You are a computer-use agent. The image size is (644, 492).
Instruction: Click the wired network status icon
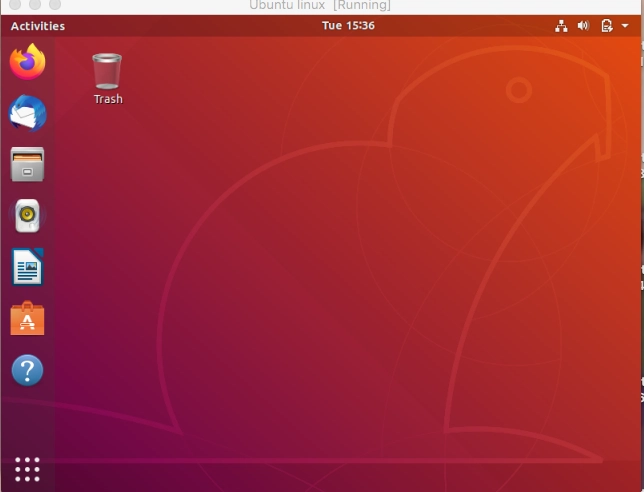561,26
